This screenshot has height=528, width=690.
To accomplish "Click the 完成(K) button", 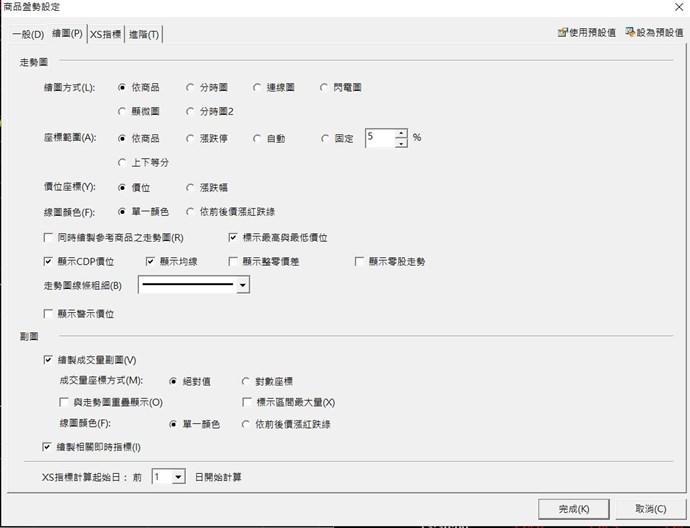I will (x=572, y=509).
